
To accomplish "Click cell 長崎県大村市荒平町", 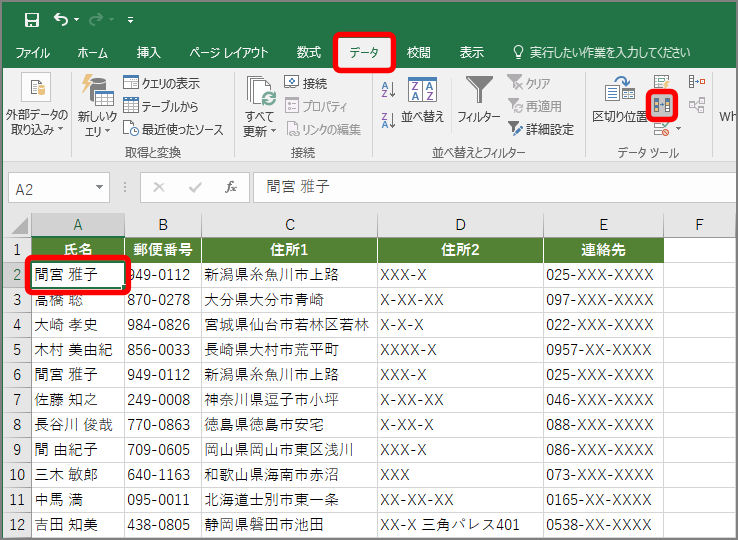I will point(289,350).
